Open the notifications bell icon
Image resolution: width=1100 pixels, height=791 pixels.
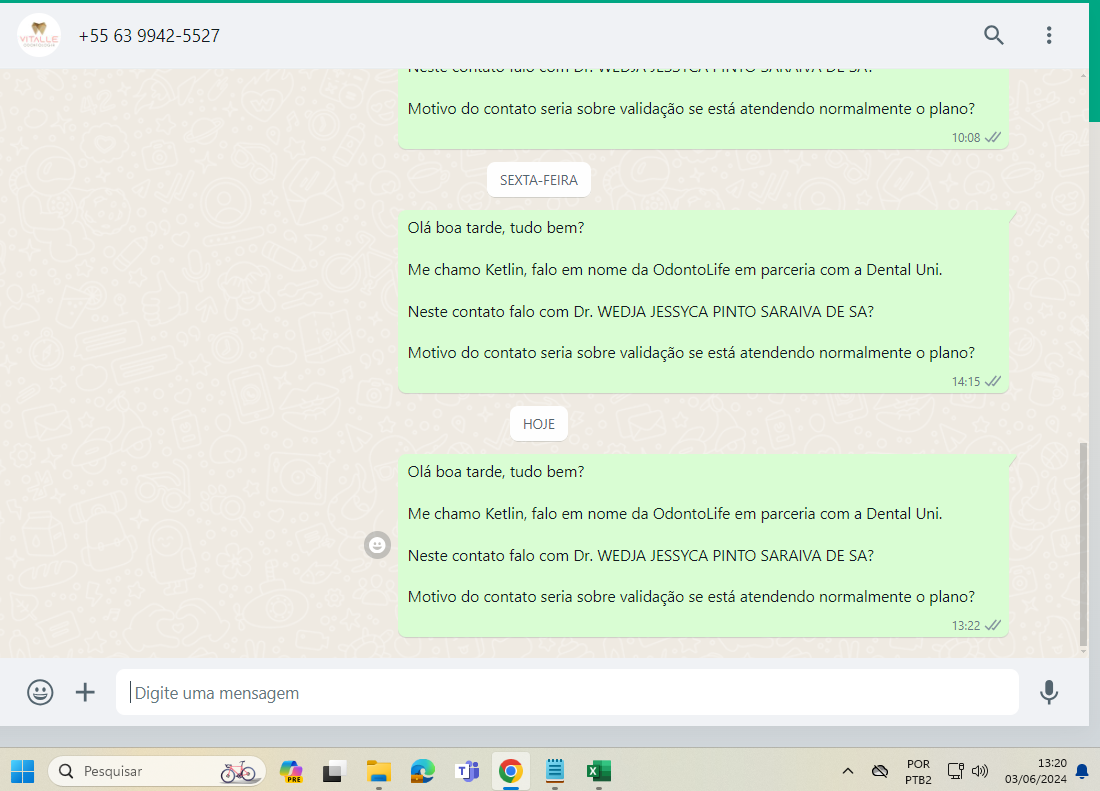(x=1082, y=771)
